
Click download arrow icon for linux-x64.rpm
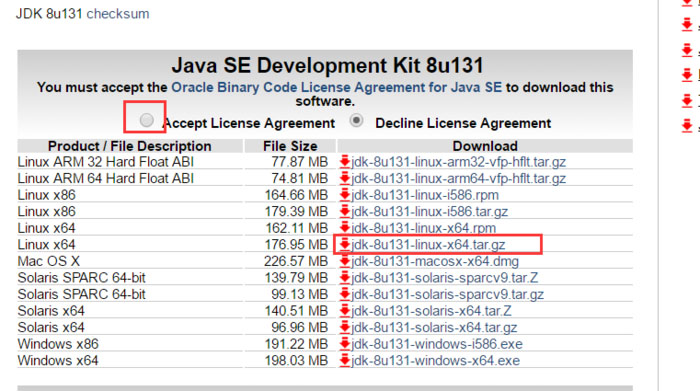tap(345, 228)
